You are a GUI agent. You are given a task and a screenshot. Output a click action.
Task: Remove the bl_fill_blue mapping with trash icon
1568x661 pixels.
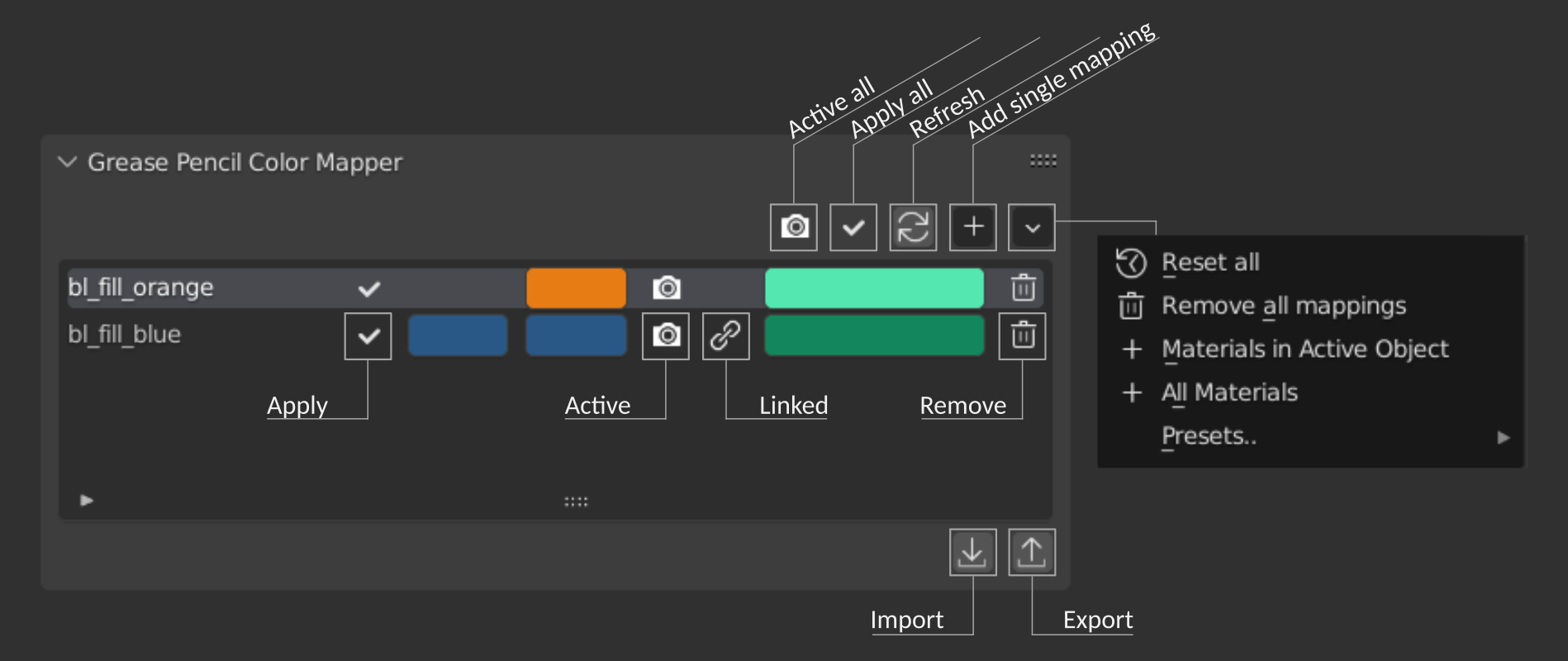1023,335
